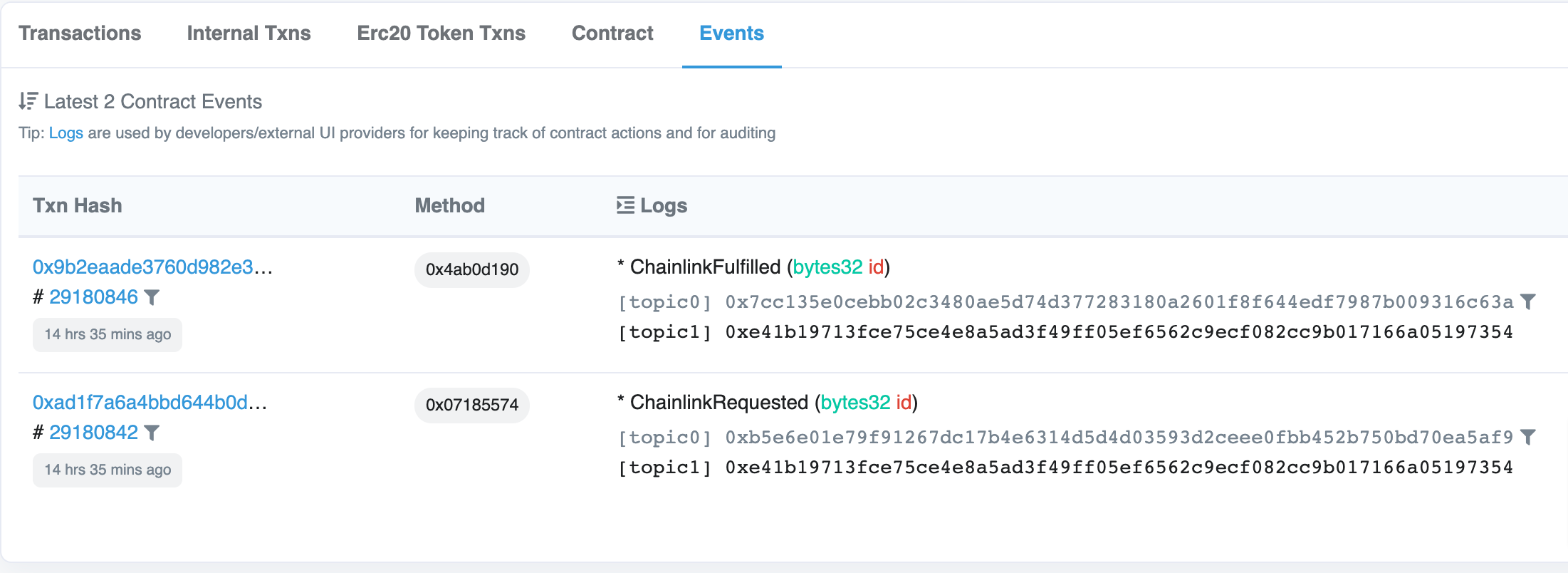Filter by ChainlinkFulfilled topic0 hash
This screenshot has height=573, width=1568.
point(1528,302)
